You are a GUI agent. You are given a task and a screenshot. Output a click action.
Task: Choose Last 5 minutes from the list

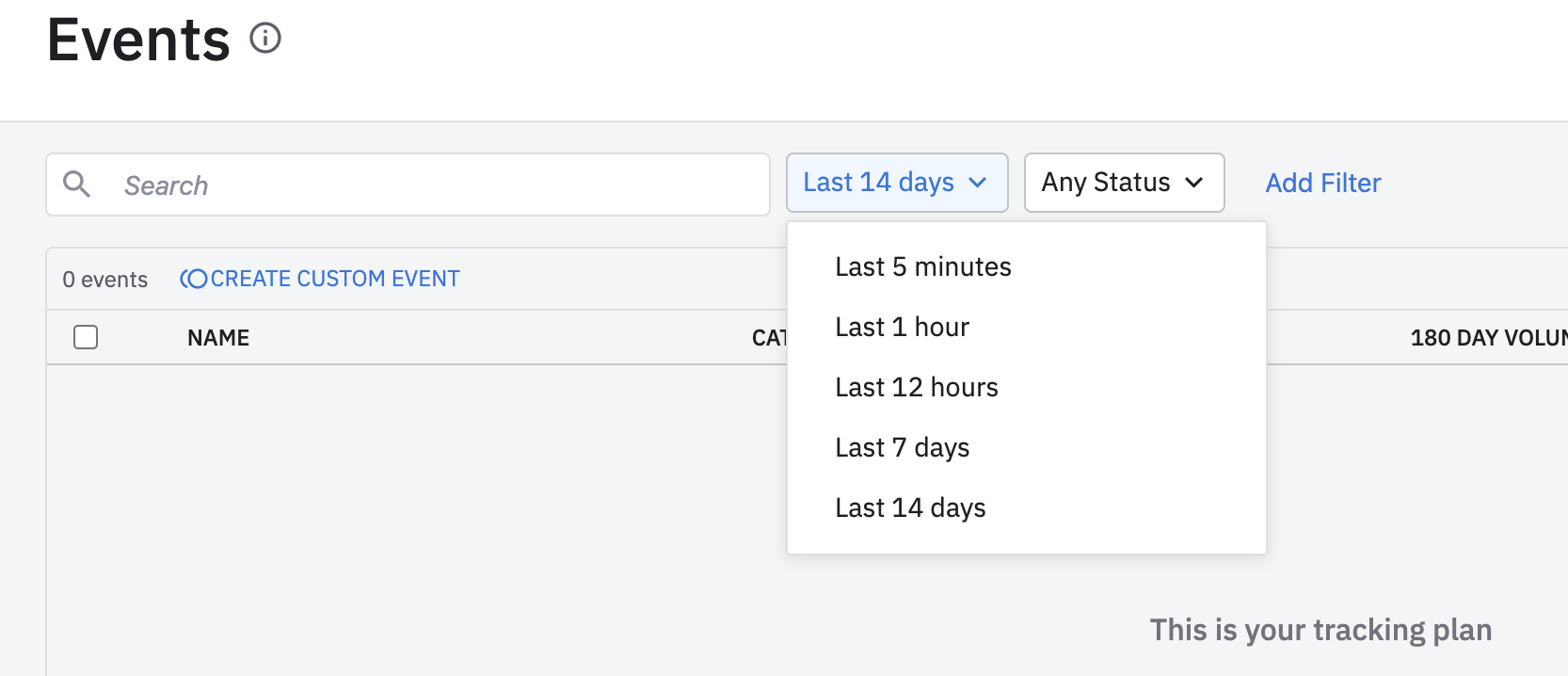[x=922, y=267]
